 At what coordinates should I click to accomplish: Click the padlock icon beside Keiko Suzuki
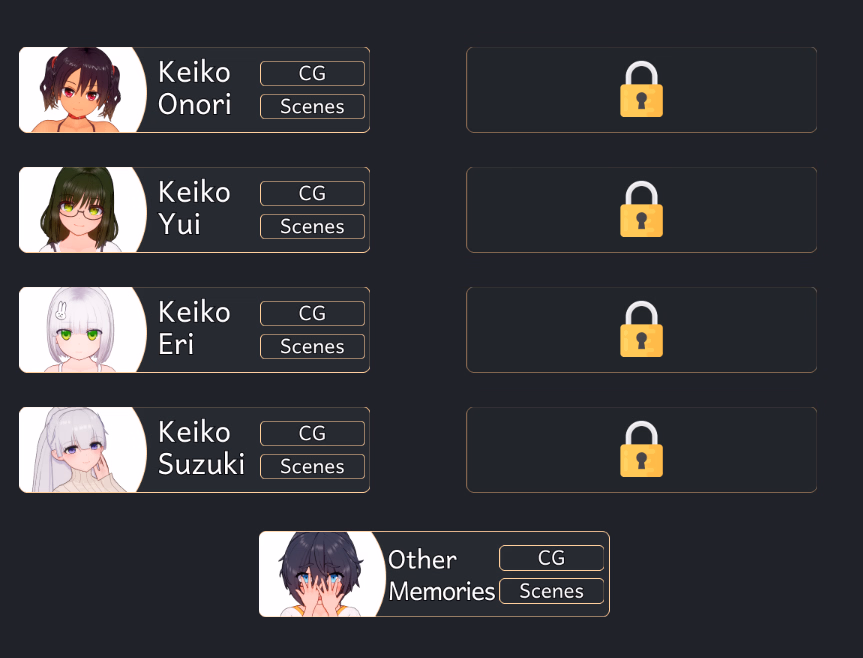tap(641, 449)
